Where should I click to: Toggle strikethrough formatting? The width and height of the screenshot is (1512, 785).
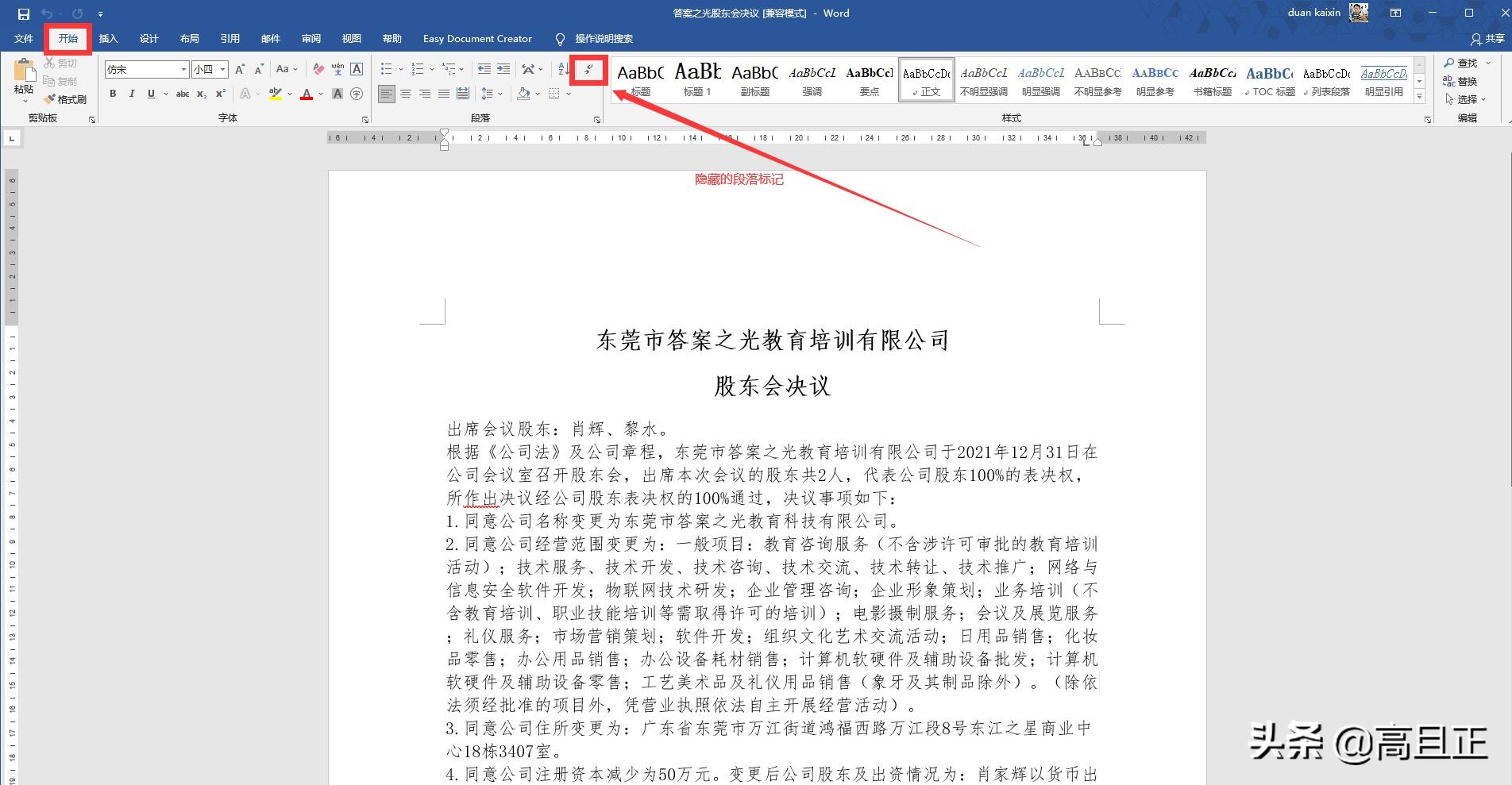183,94
